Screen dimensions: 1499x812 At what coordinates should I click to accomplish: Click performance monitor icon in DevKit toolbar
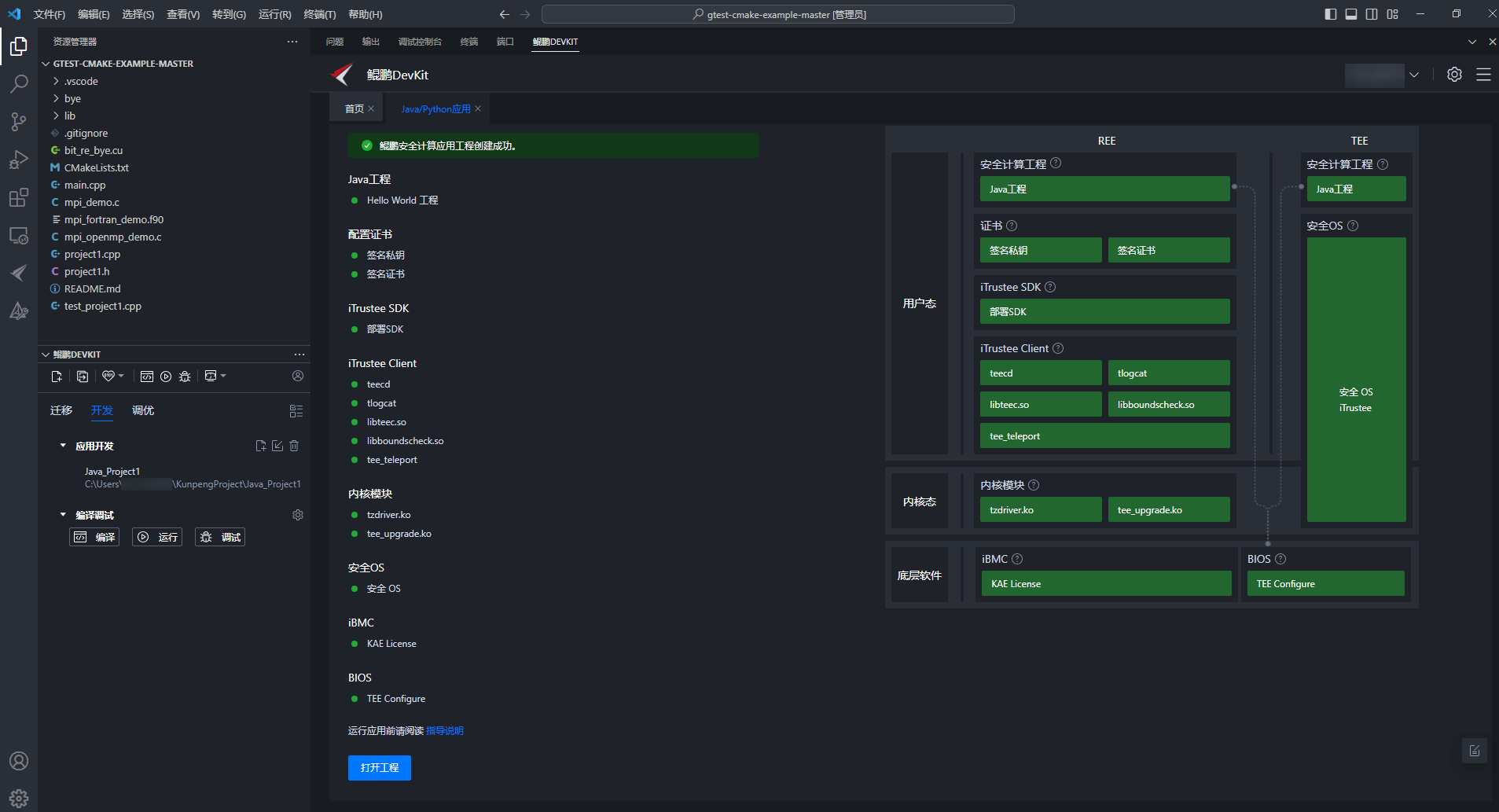pyautogui.click(x=211, y=376)
